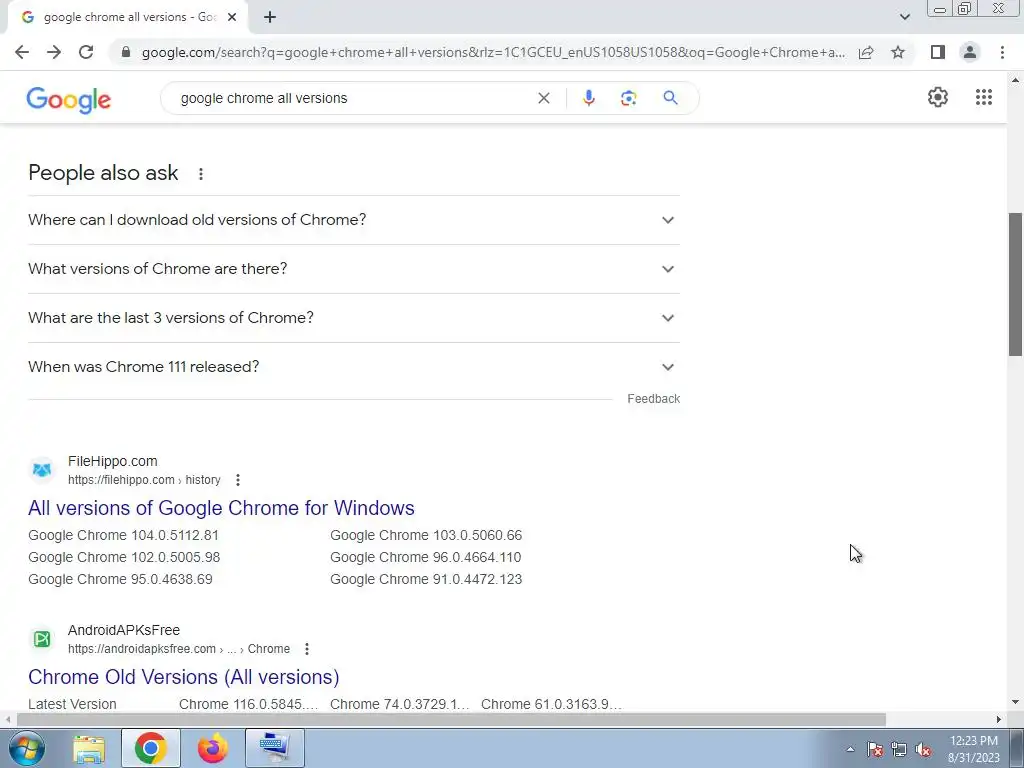
Task: Click the network tray icon
Action: (x=899, y=750)
